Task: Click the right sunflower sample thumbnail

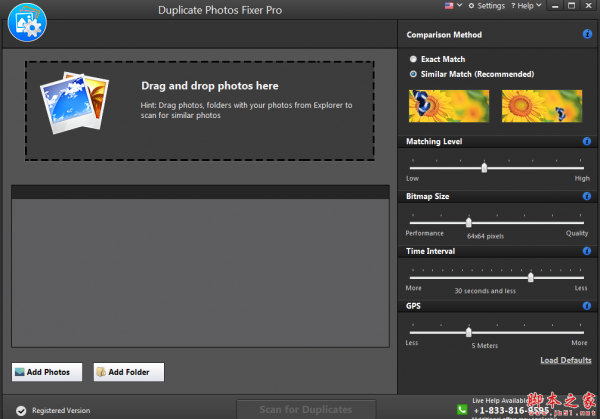Action: [x=542, y=106]
